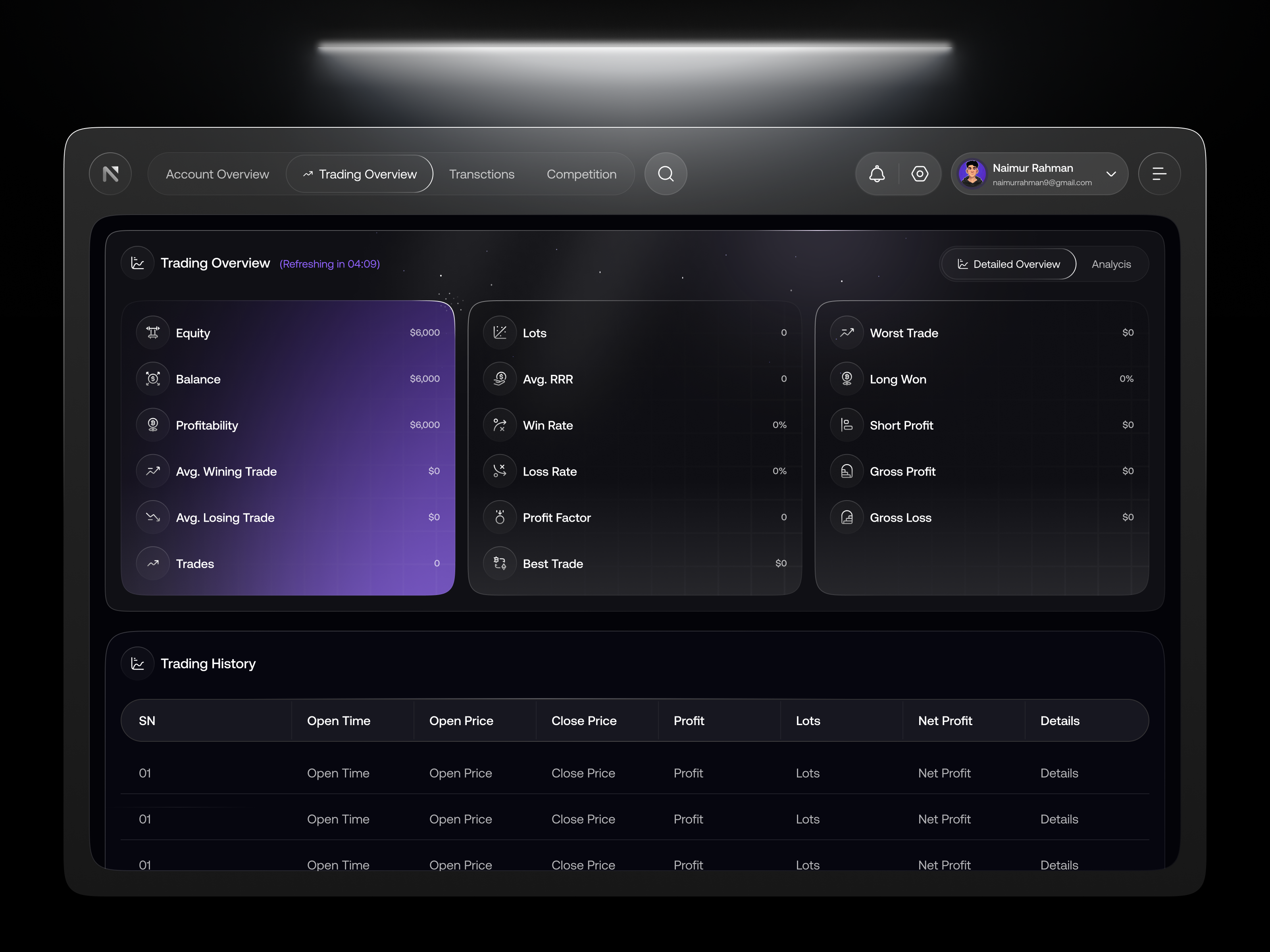Click the Profit Factor medal icon
1270x952 pixels.
pos(500,517)
